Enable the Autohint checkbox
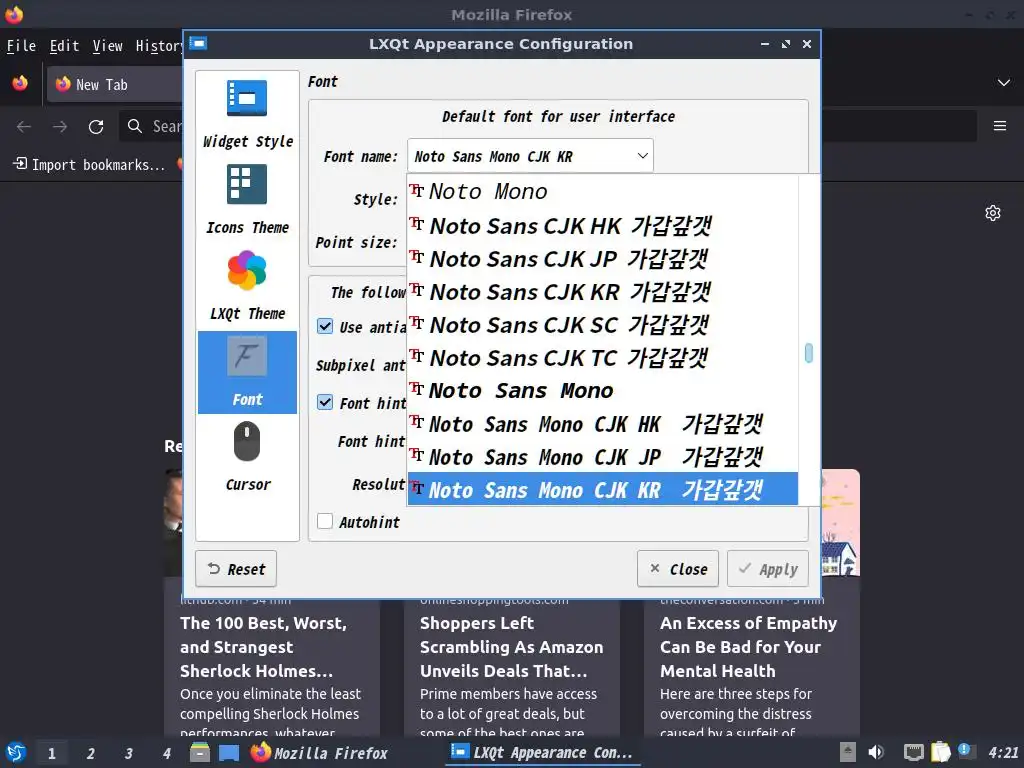This screenshot has height=768, width=1024. click(325, 521)
